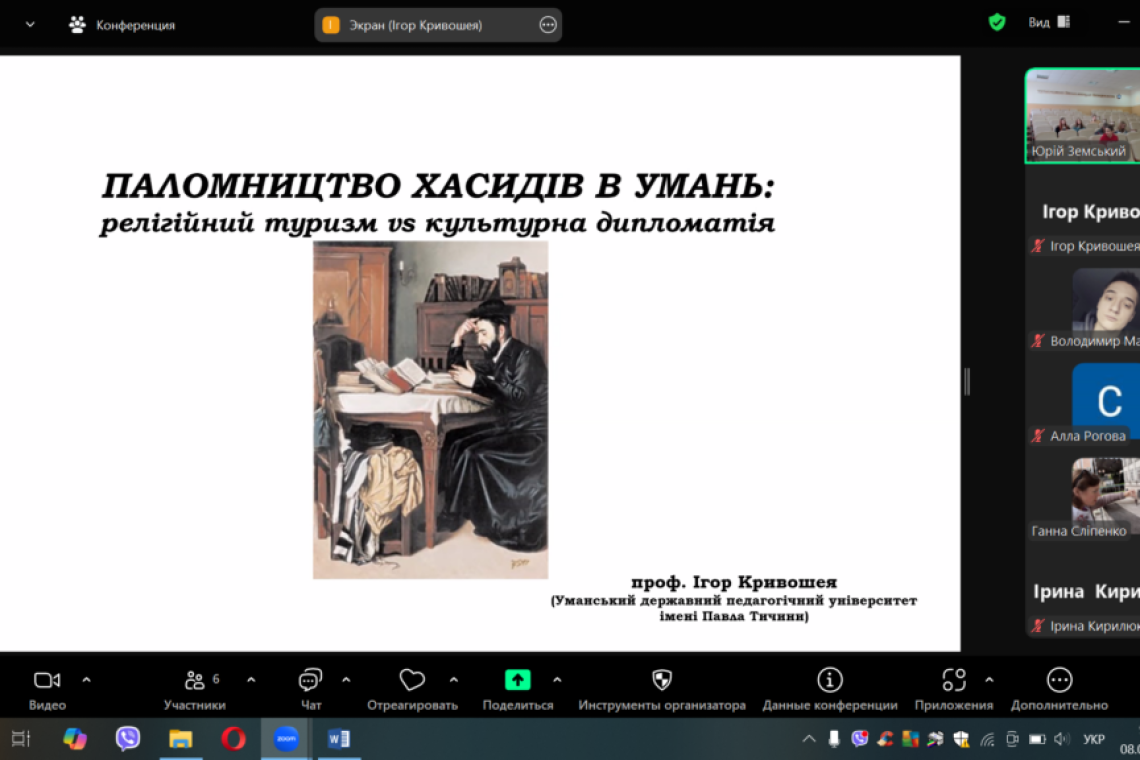Expand chat options chevron next to Чат

(x=346, y=680)
